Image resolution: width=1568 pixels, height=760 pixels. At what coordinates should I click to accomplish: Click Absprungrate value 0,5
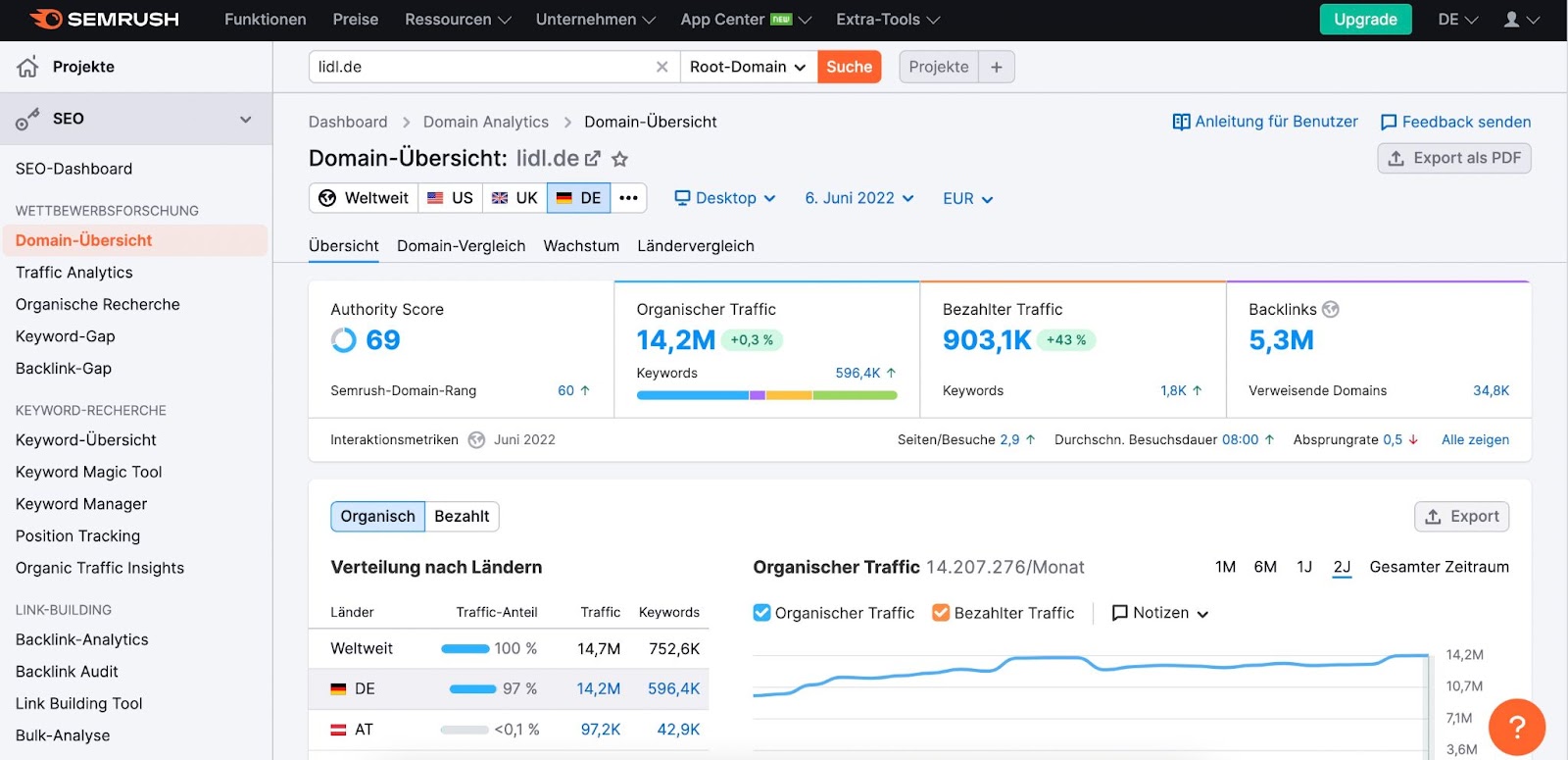coord(1393,439)
